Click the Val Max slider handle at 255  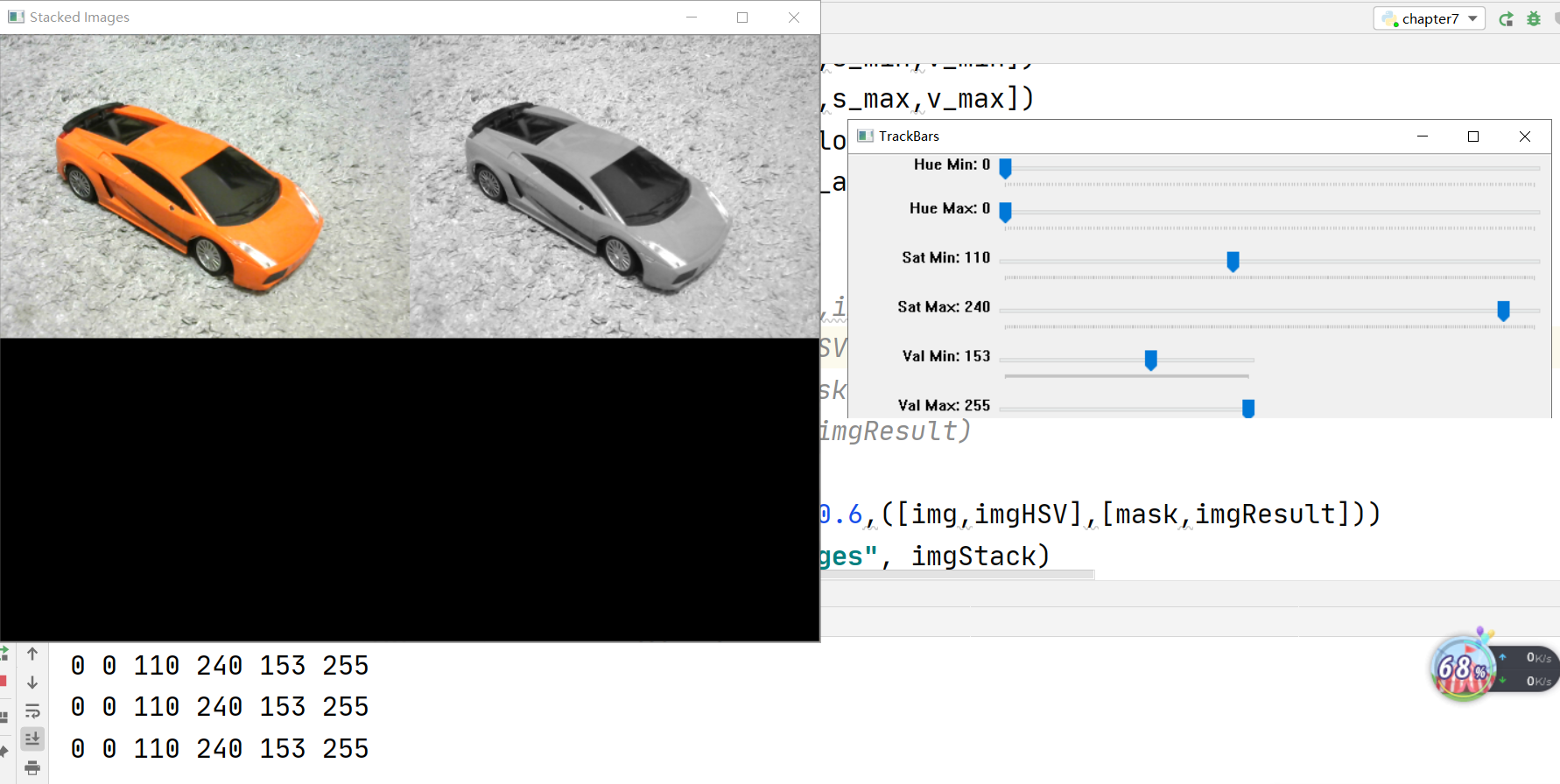click(1248, 409)
